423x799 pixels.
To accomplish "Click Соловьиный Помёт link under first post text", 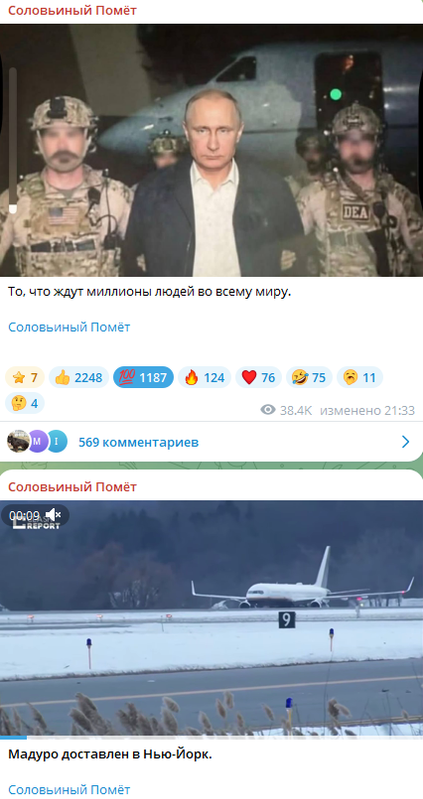I will [x=69, y=327].
